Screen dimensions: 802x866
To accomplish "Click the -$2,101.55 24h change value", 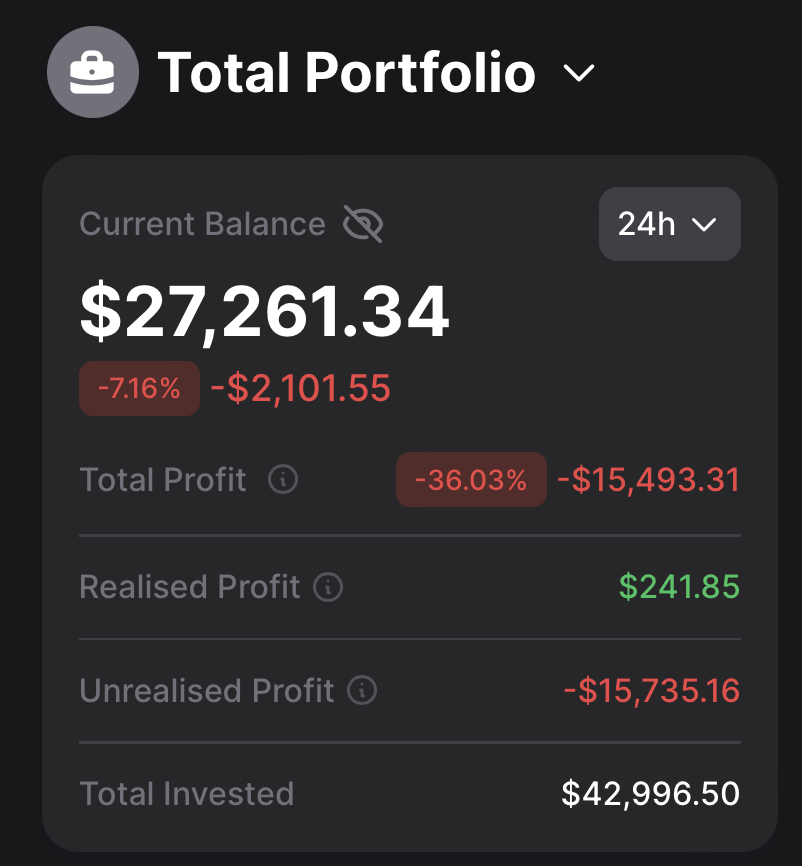I will pos(300,388).
